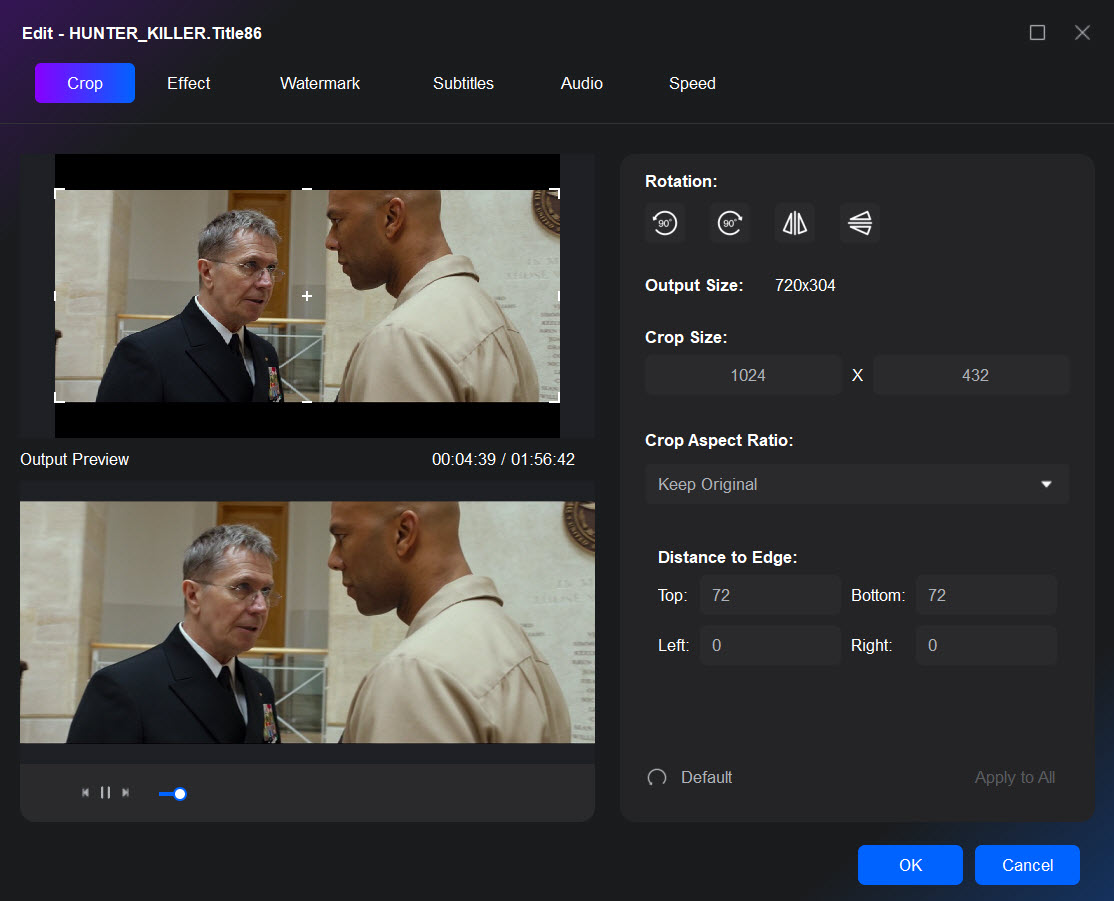Flip the video horizontally
Viewport: 1114px width, 901px height.
795,223
